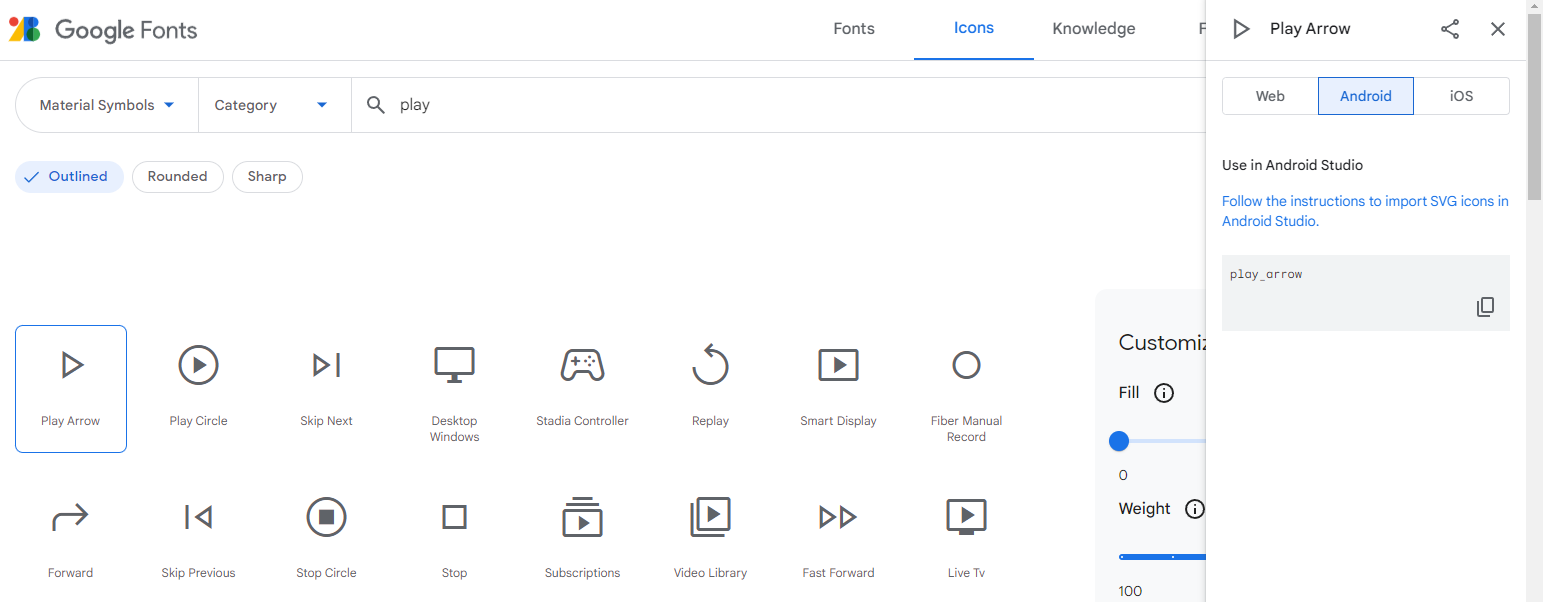Share the Play Arrow icon
This screenshot has height=602, width=1543.
point(1450,29)
